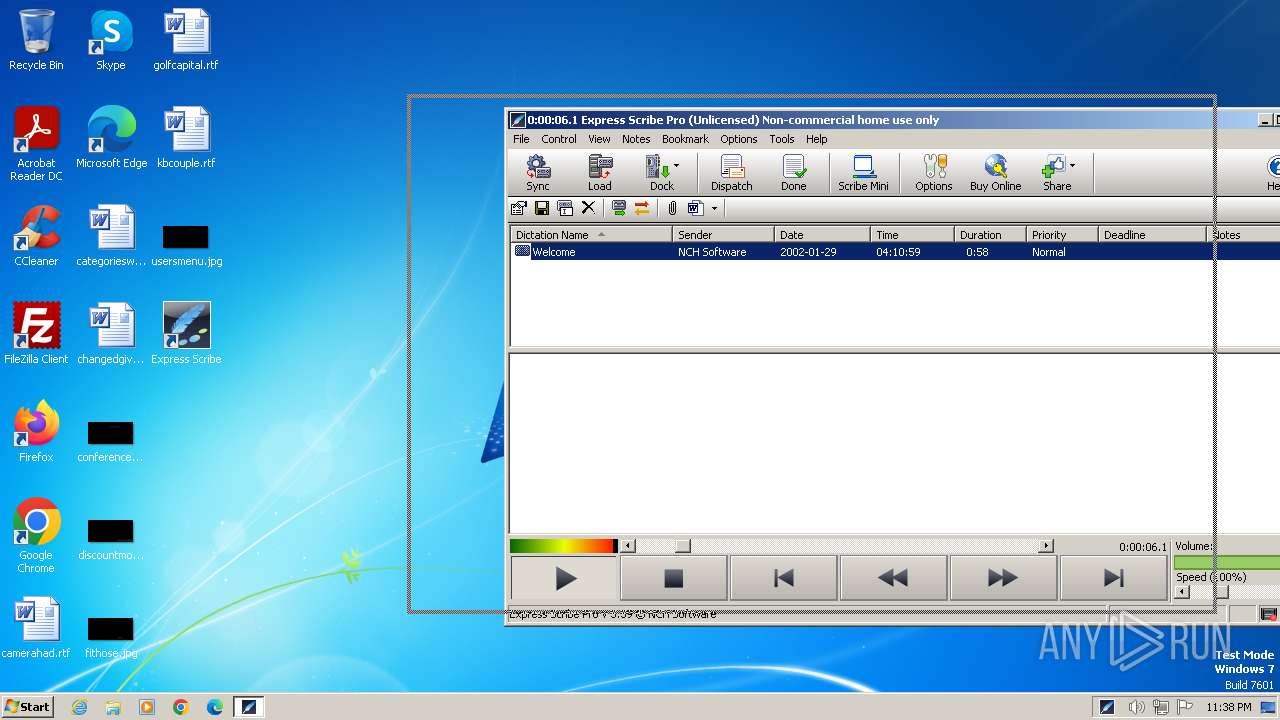Viewport: 1280px width, 720px height.
Task: Open Internet Explorer from taskbar
Action: click(x=79, y=707)
